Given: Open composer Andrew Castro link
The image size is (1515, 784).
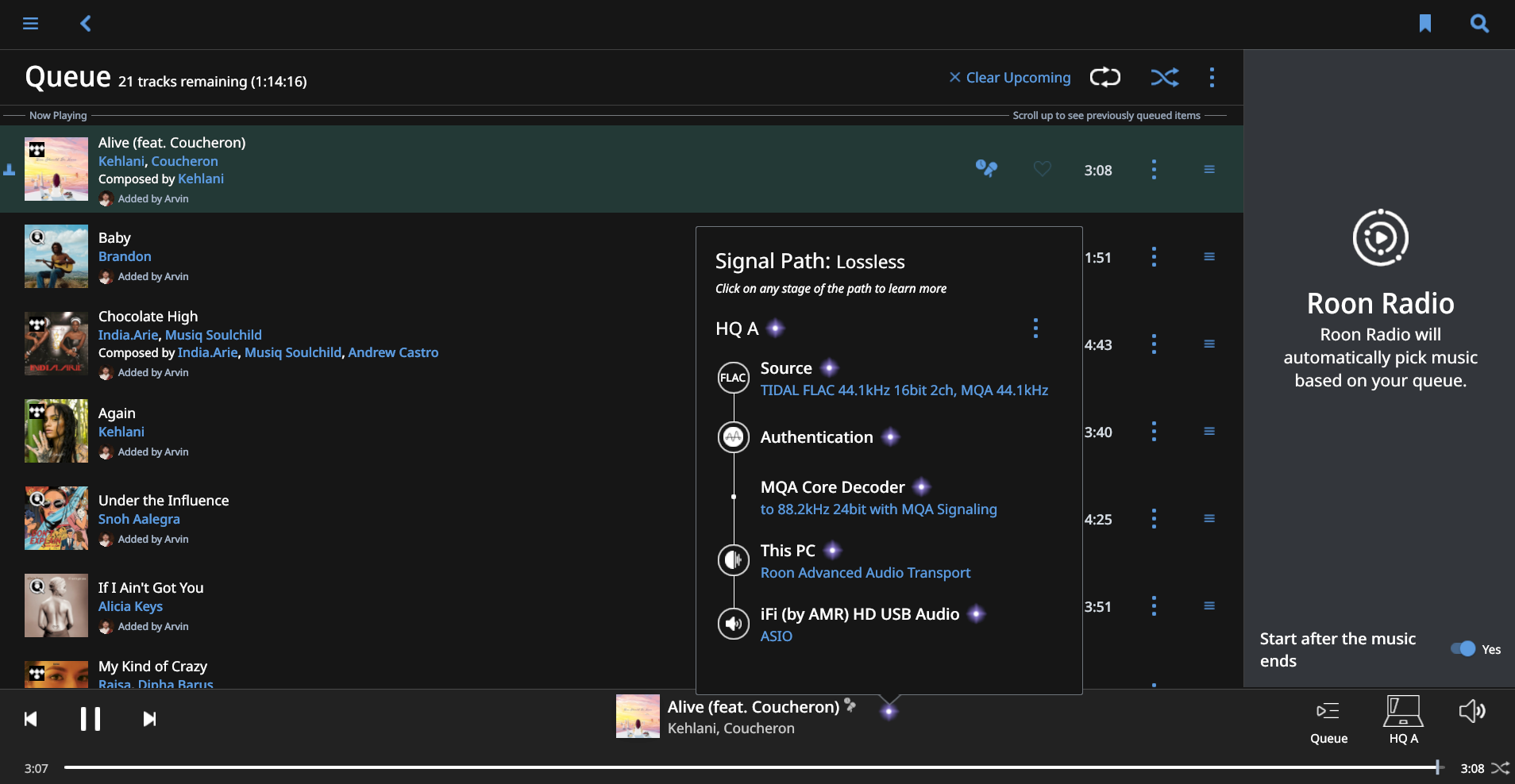Looking at the screenshot, I should pos(393,352).
